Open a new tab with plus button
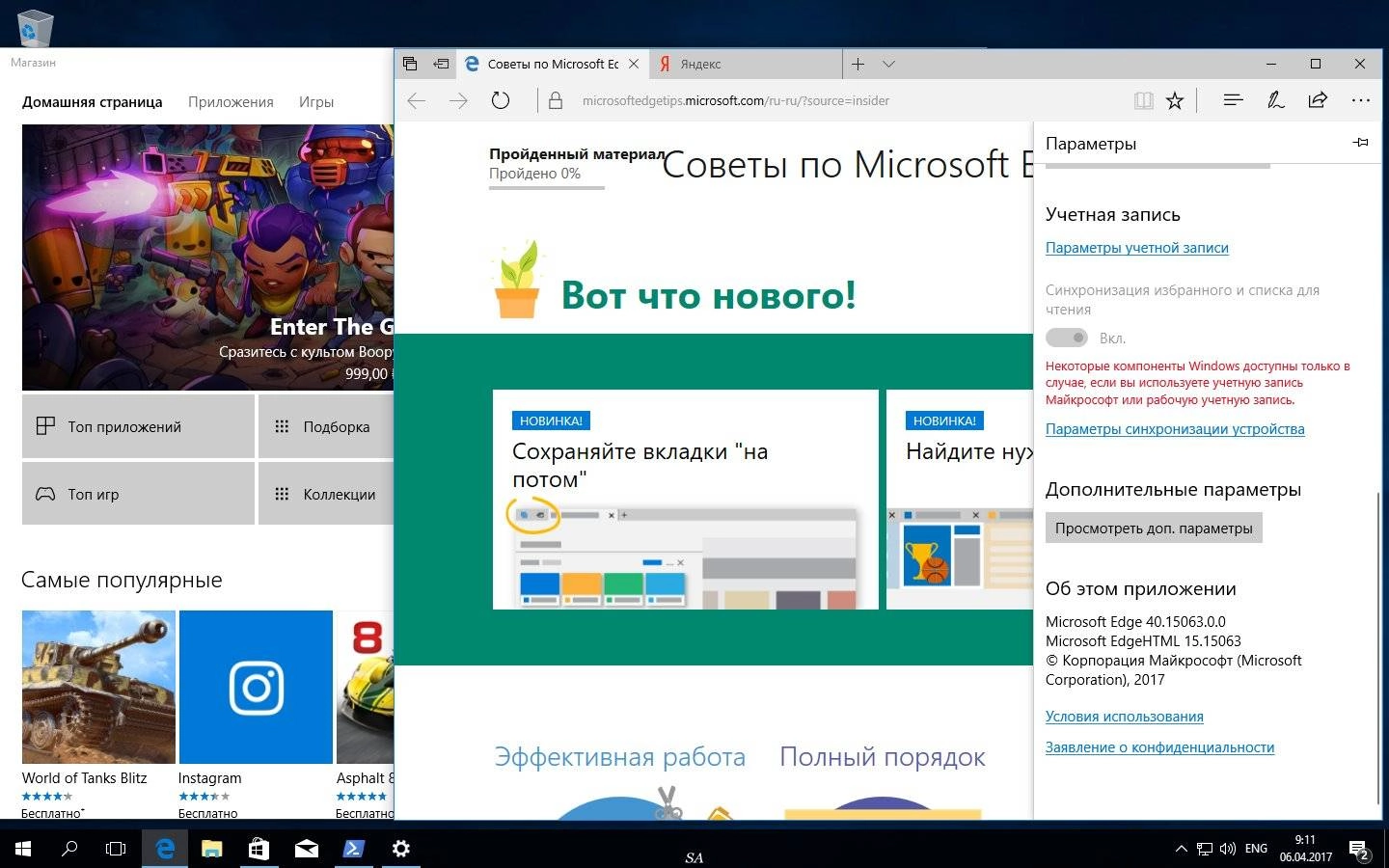 [858, 64]
